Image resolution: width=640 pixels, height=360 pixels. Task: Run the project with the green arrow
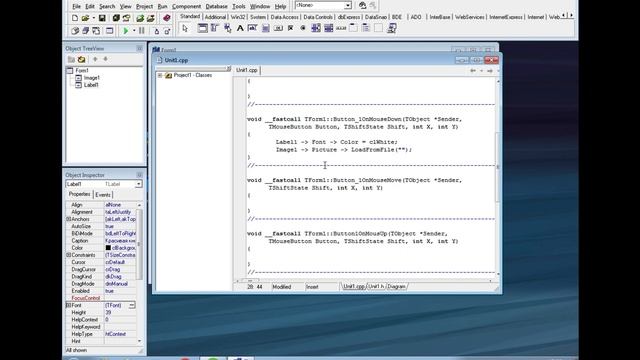126,31
